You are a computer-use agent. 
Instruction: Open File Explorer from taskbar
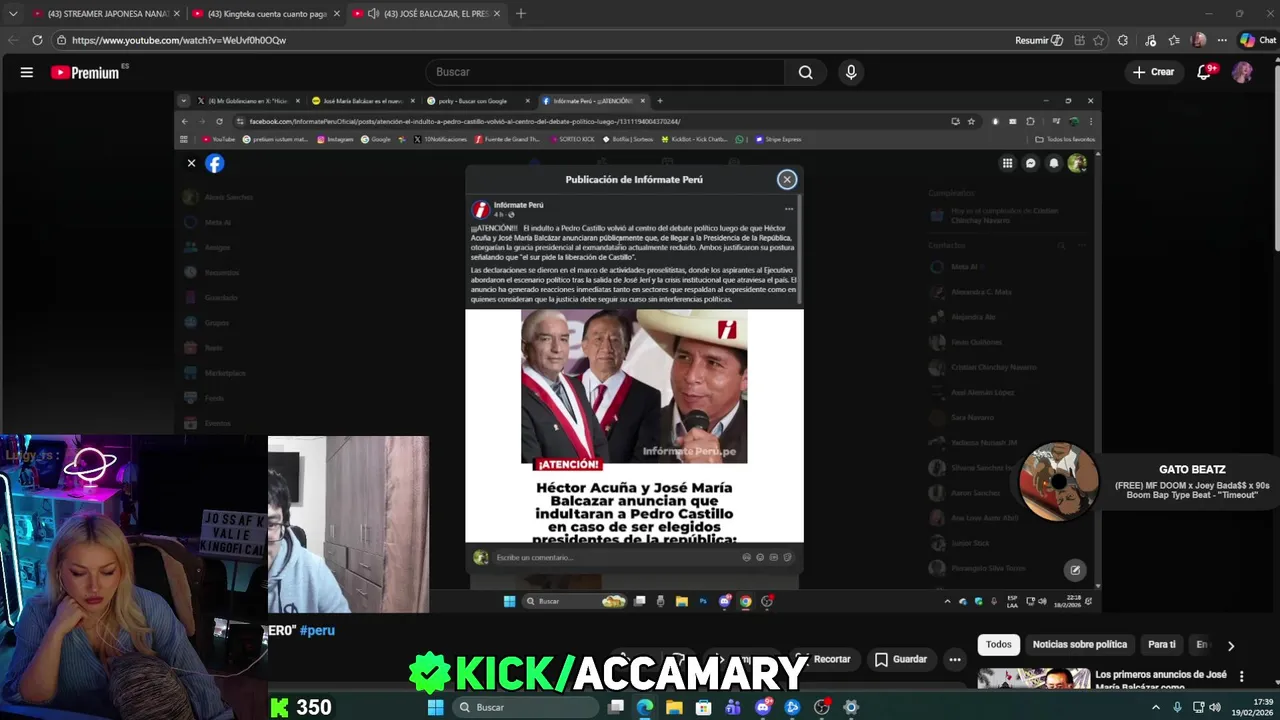pyautogui.click(x=674, y=707)
